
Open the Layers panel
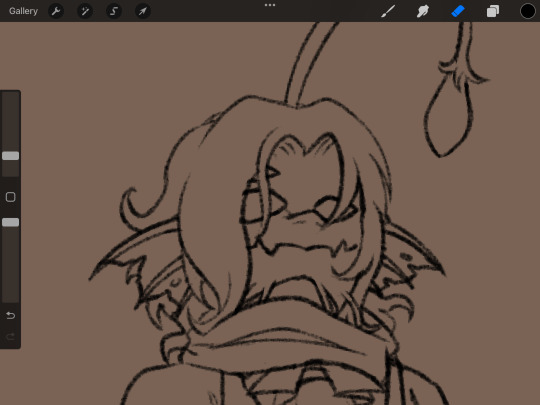click(493, 11)
